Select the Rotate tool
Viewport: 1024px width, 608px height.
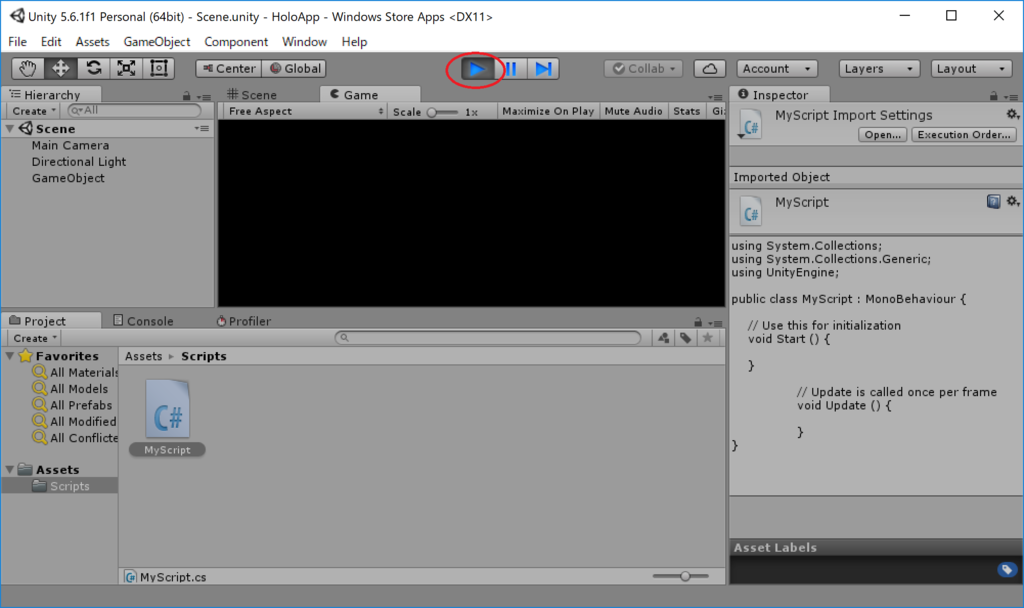[x=93, y=69]
